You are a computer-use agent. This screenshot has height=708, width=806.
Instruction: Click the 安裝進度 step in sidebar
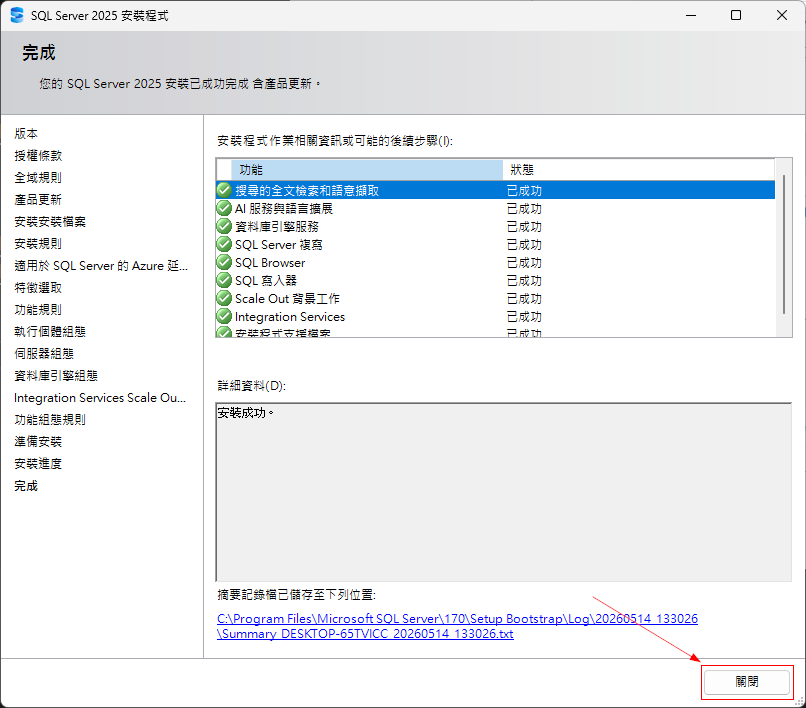[x=38, y=464]
